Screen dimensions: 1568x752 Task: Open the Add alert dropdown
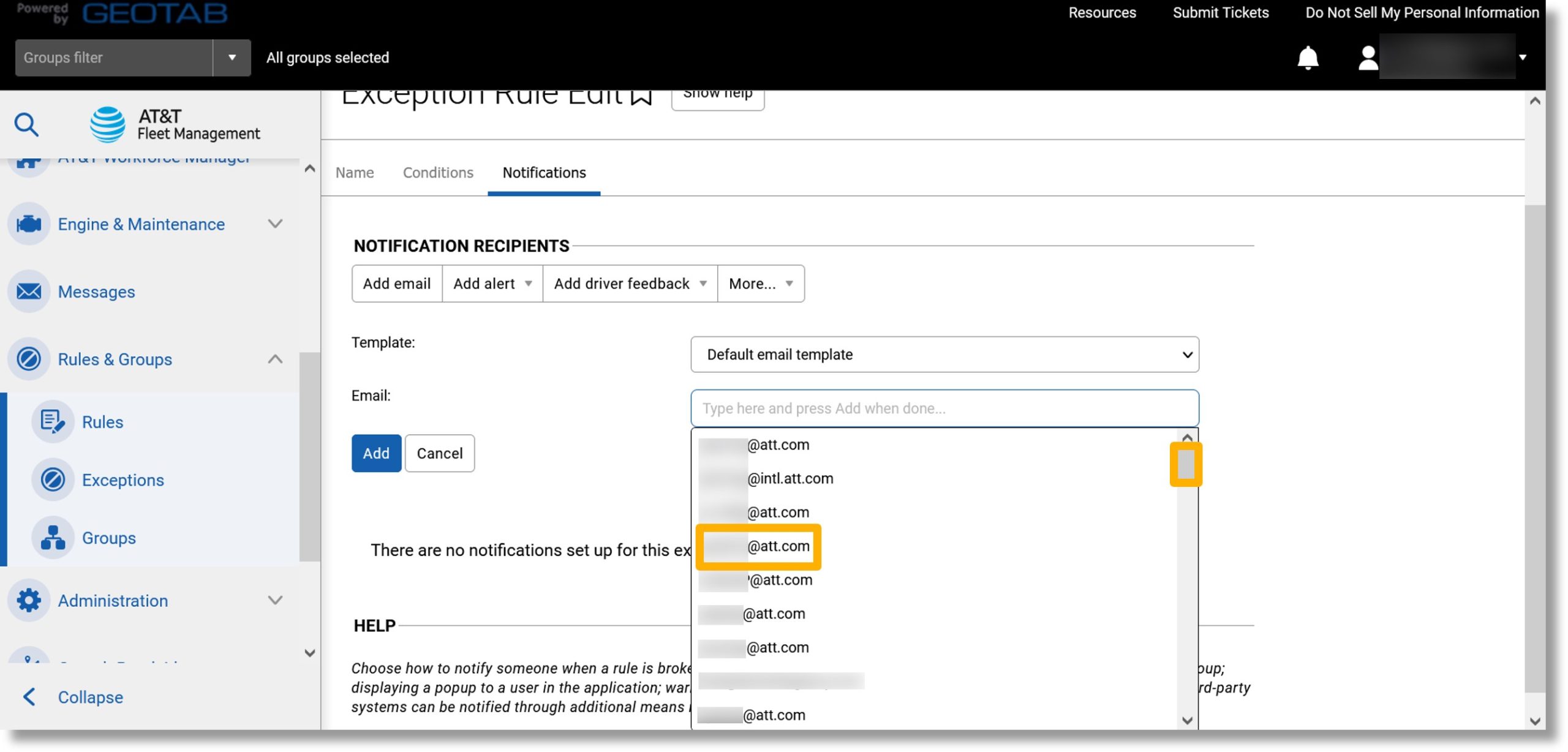[x=492, y=284]
